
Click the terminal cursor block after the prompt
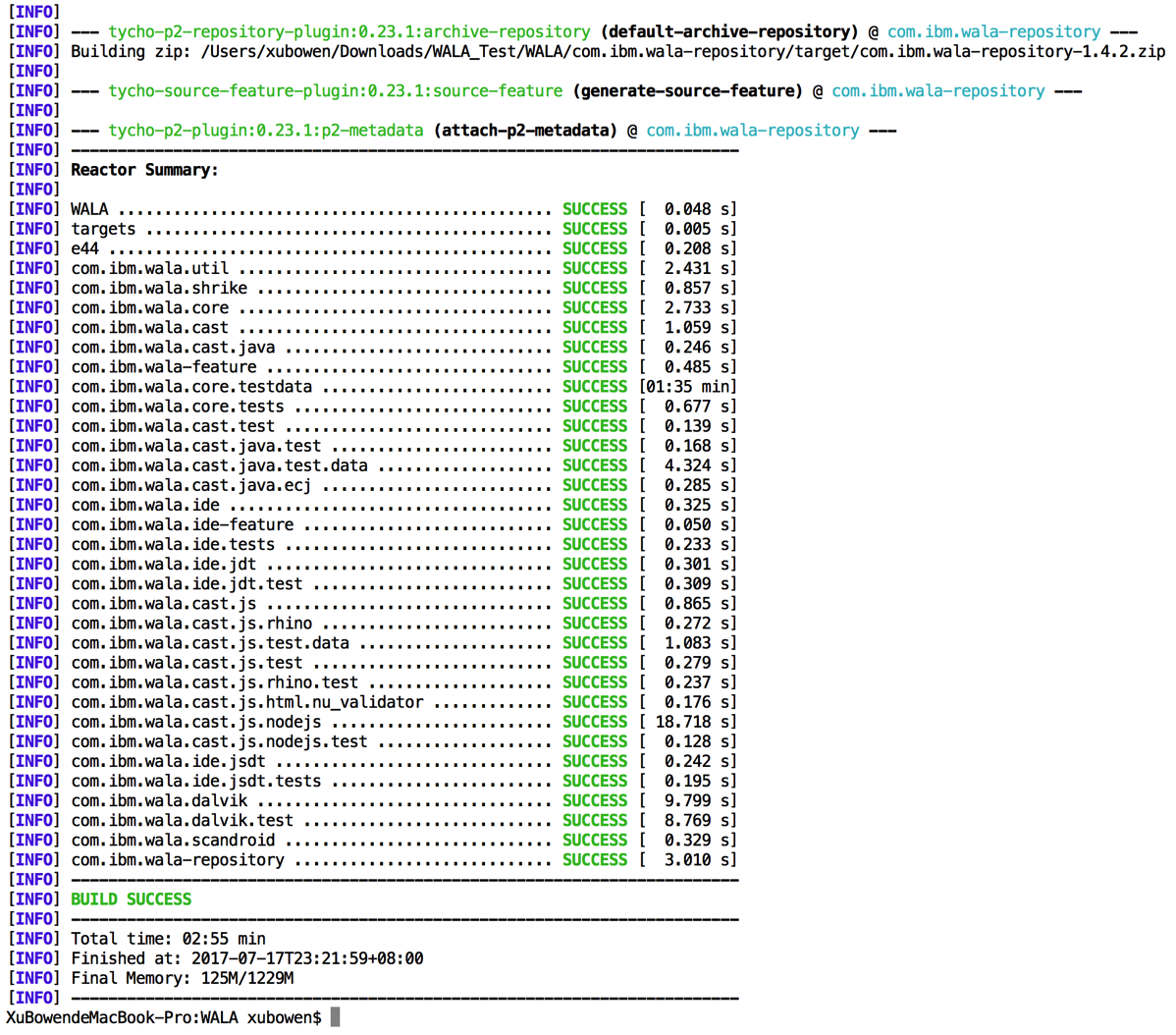pos(336,1017)
